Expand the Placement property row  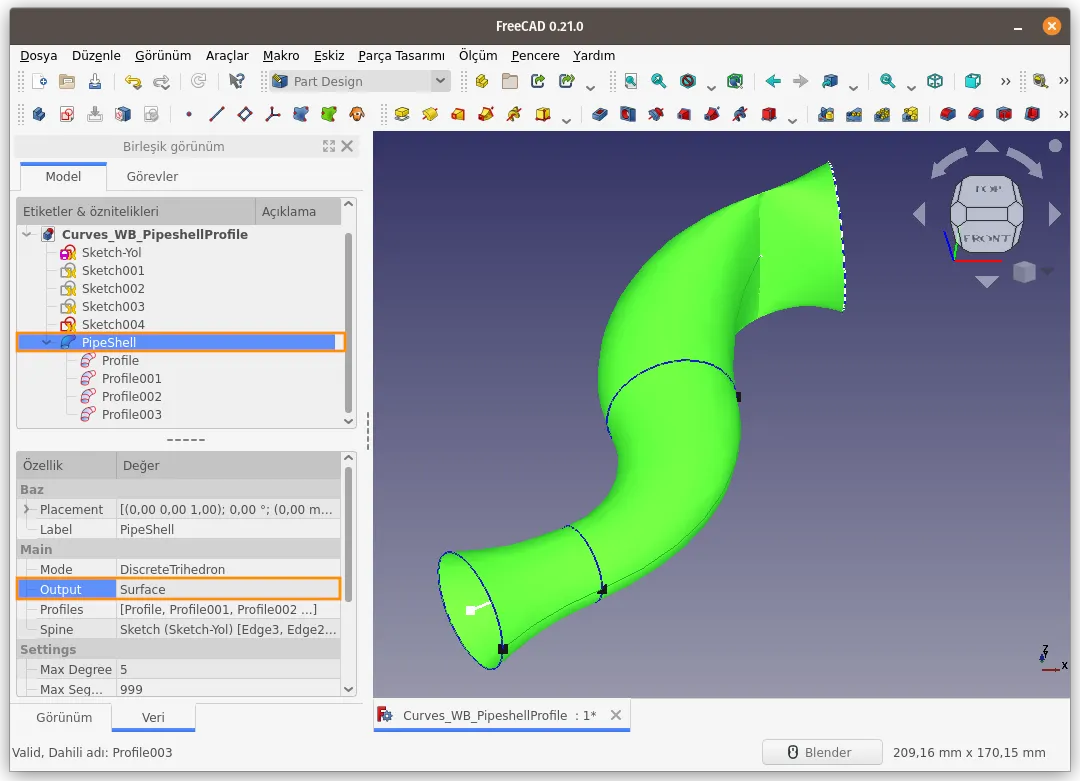[x=27, y=510]
